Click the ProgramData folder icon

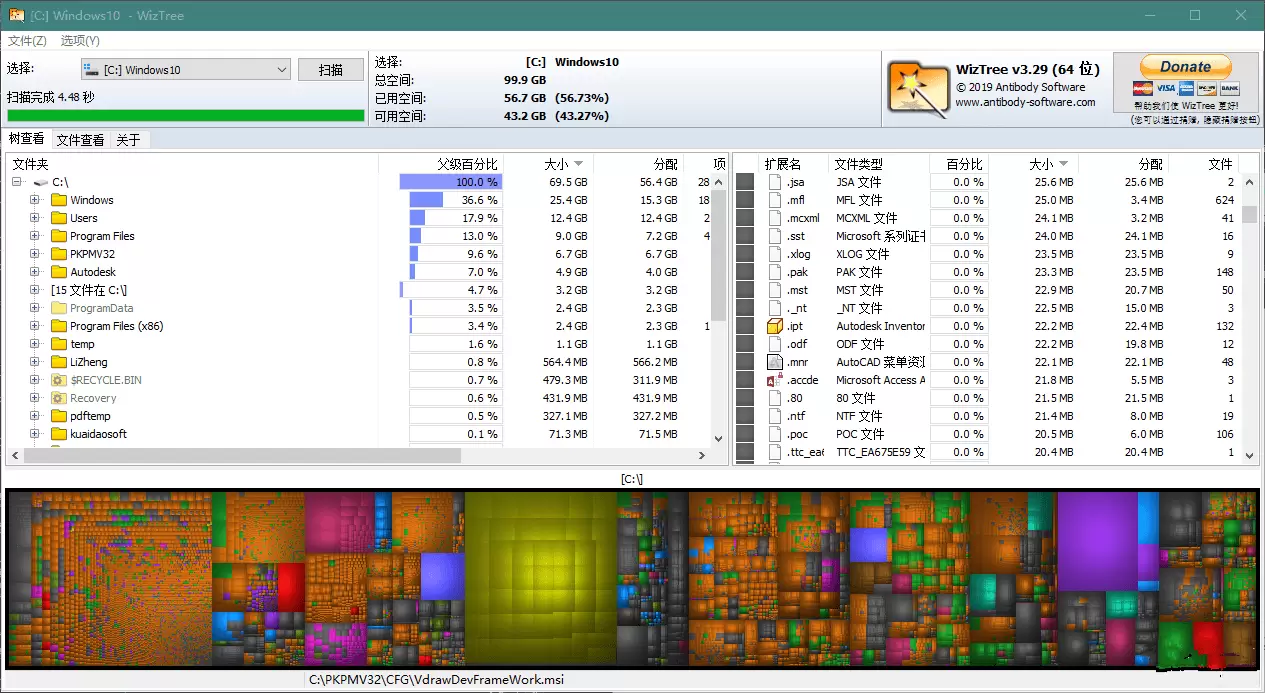(59, 308)
